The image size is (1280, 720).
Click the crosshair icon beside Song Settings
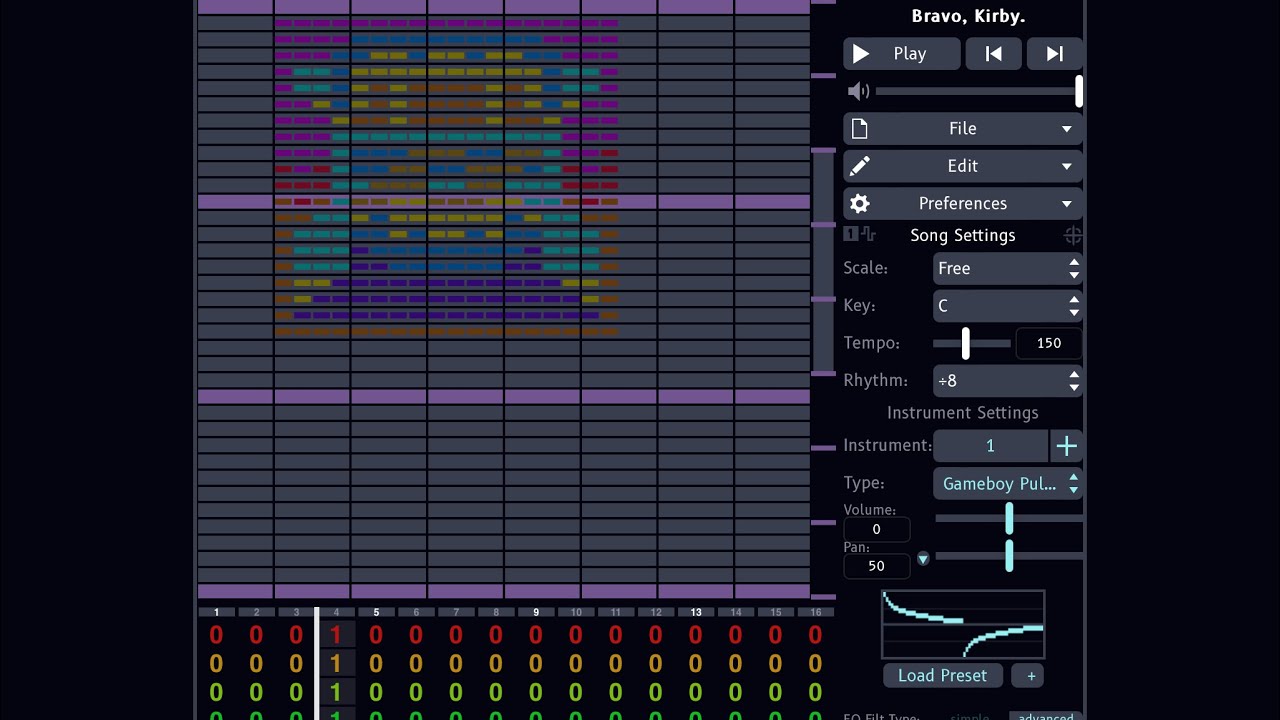click(1073, 236)
